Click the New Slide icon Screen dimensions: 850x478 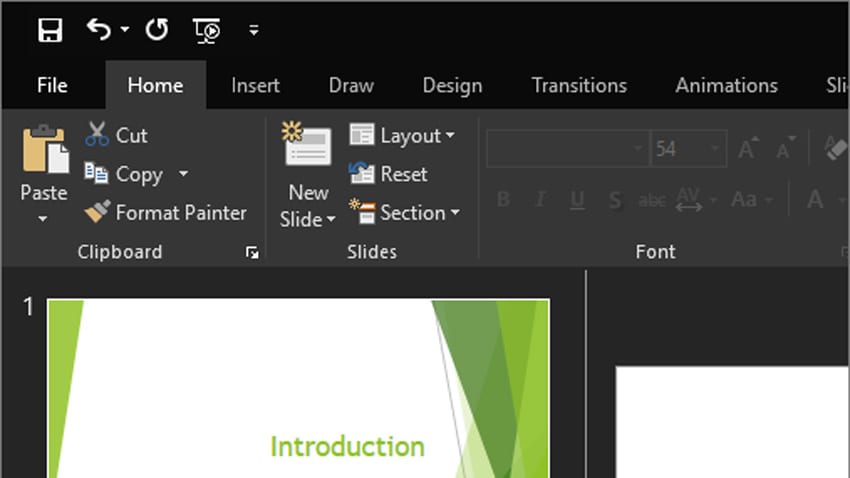pos(307,144)
